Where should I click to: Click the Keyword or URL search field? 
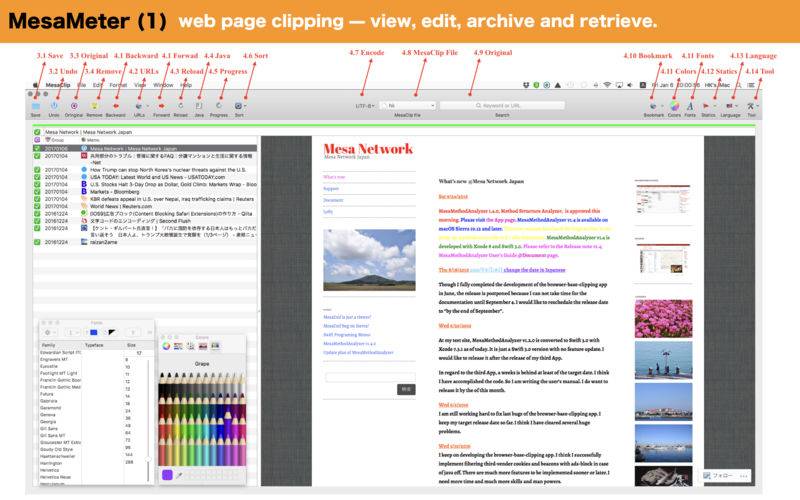coord(502,106)
